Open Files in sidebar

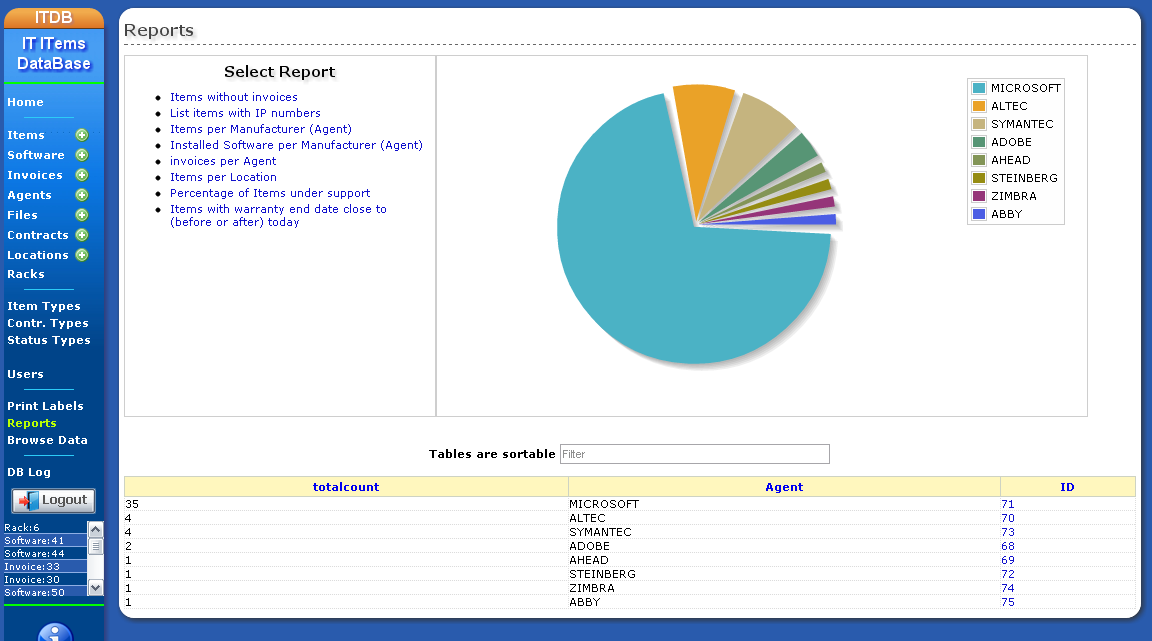tap(22, 215)
